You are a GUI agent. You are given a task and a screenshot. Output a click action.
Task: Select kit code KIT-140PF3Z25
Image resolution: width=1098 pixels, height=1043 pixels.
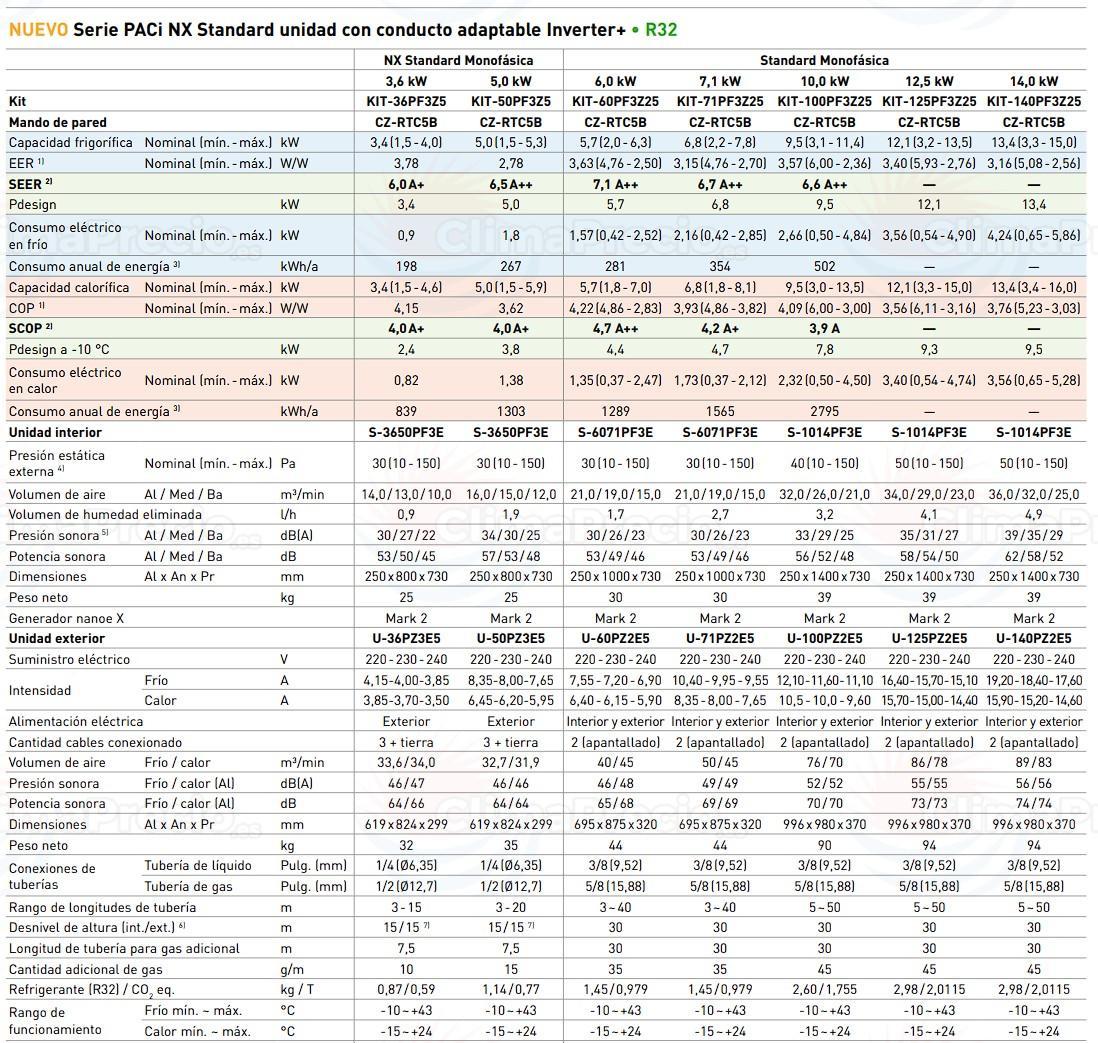click(x=1034, y=102)
